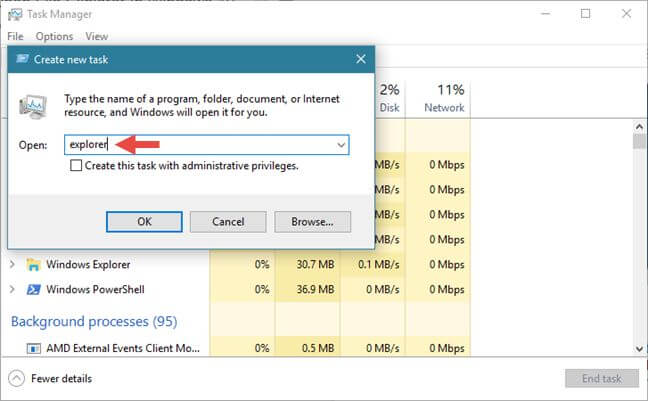648x401 pixels.
Task: Click the 0.1 MB/s disk value
Action: pyautogui.click(x=379, y=265)
